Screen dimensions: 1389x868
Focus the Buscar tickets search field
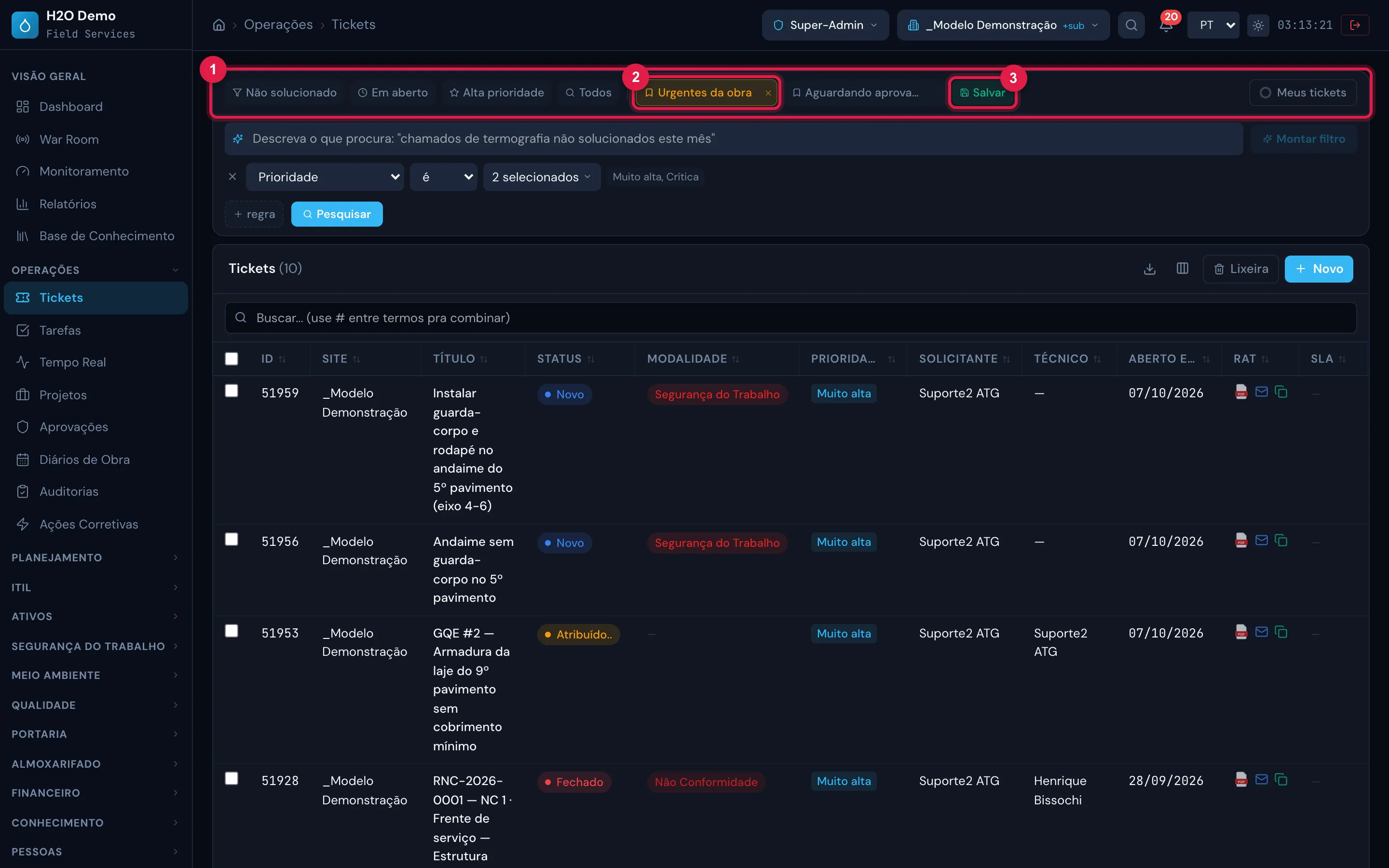click(790, 318)
